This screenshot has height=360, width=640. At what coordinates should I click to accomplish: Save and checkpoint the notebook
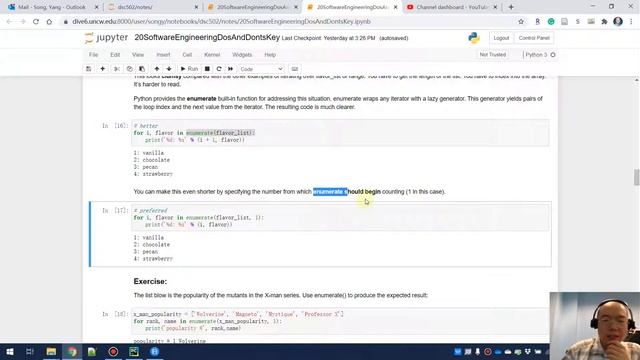point(89,69)
